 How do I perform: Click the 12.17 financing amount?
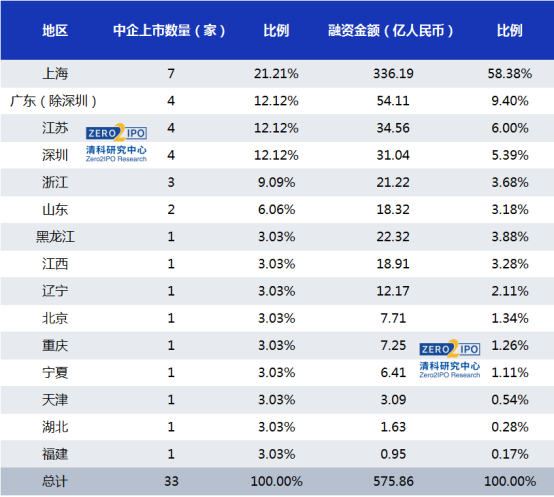click(393, 291)
